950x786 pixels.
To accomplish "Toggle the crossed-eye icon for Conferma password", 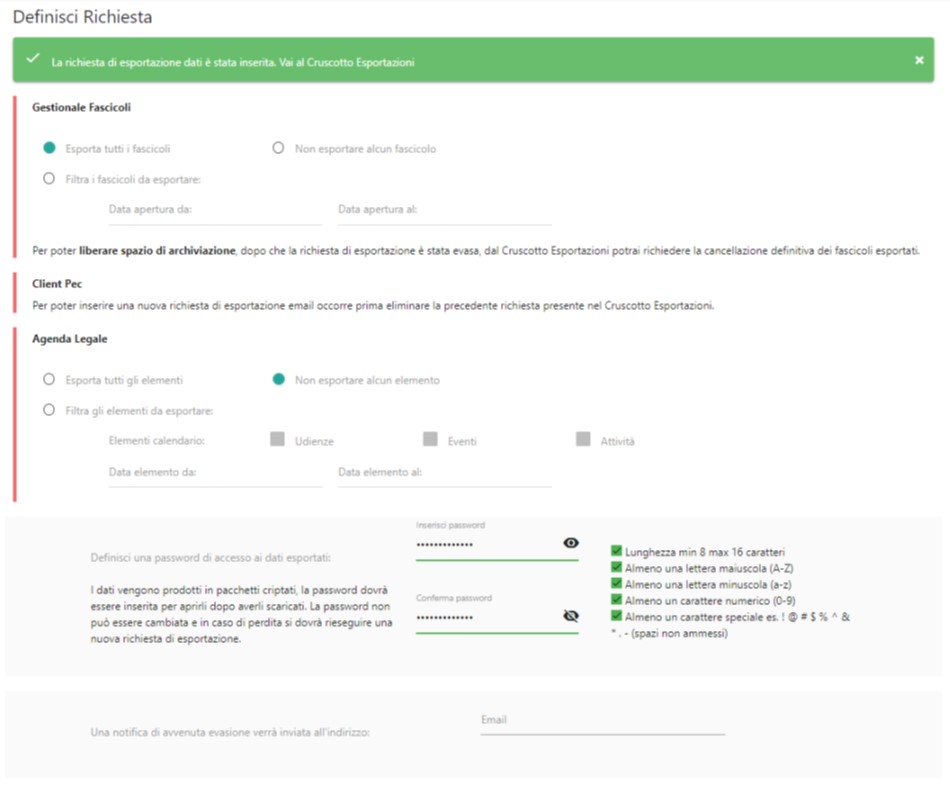I will 571,617.
